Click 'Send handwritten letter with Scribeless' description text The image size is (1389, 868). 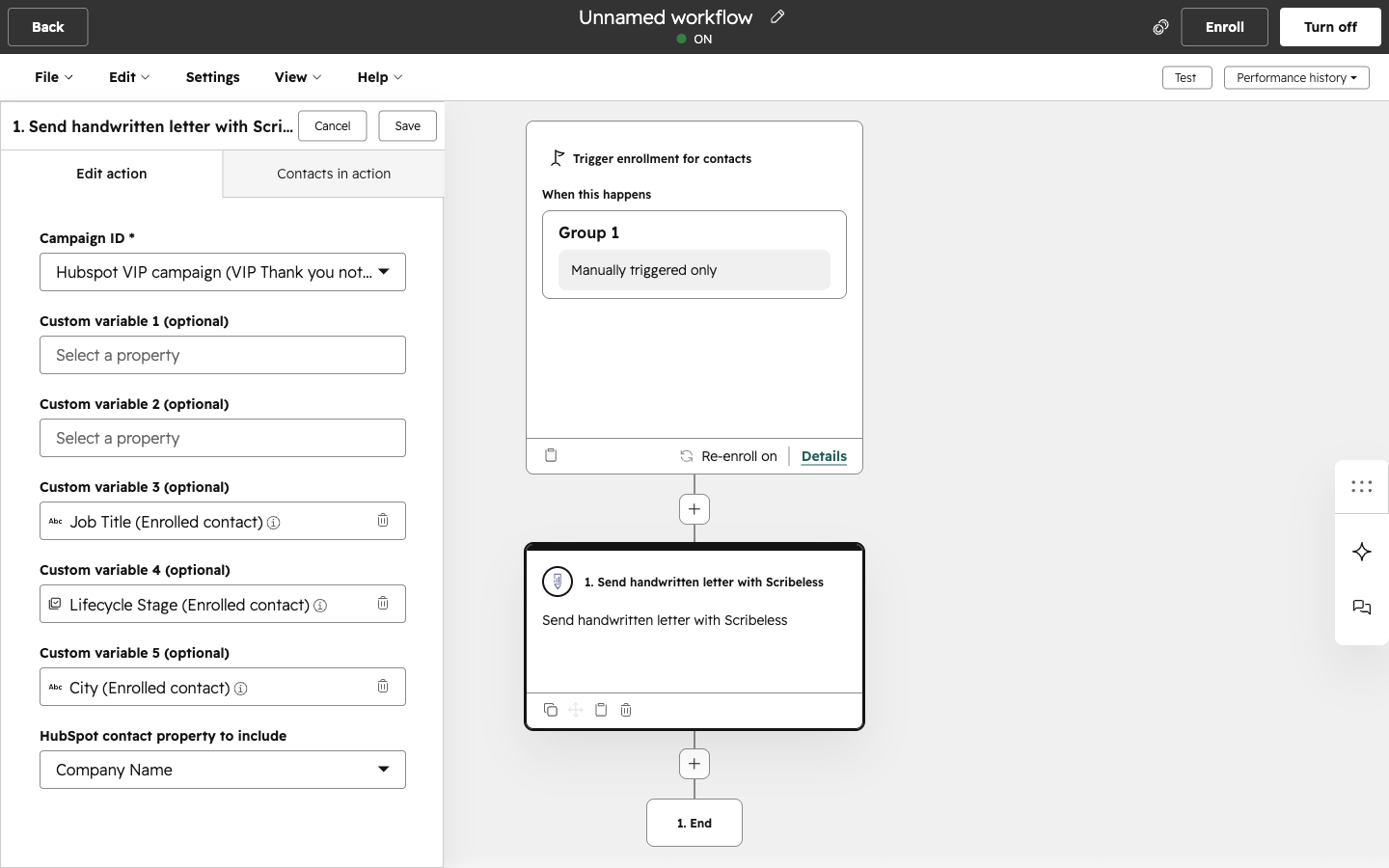click(x=665, y=620)
